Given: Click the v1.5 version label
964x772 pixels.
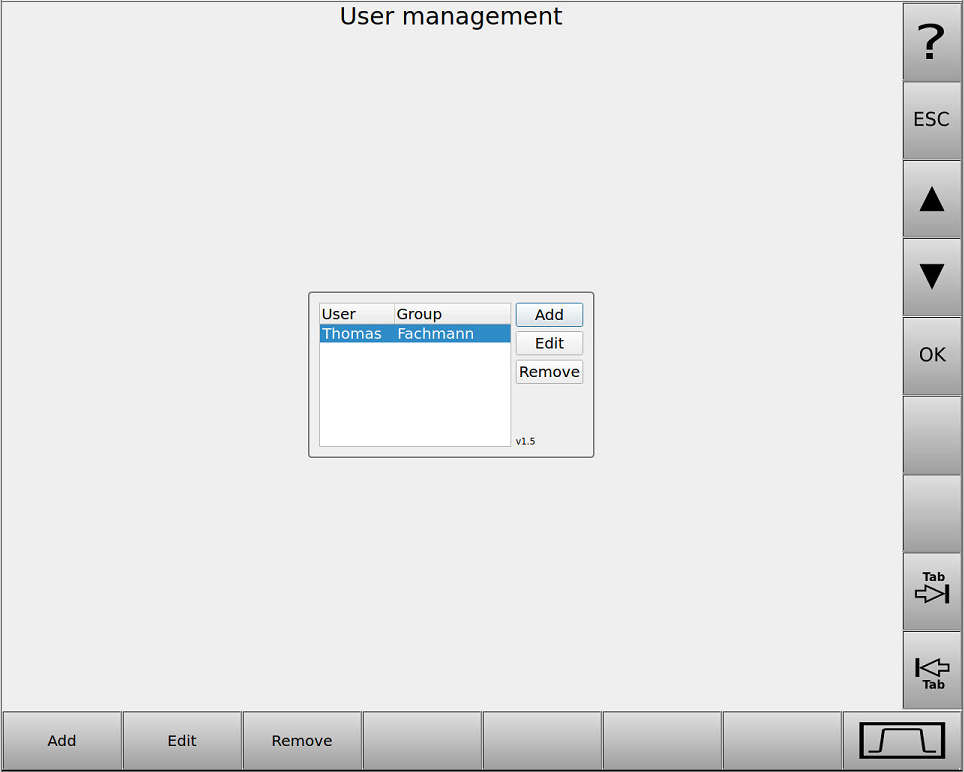Looking at the screenshot, I should [x=524, y=440].
